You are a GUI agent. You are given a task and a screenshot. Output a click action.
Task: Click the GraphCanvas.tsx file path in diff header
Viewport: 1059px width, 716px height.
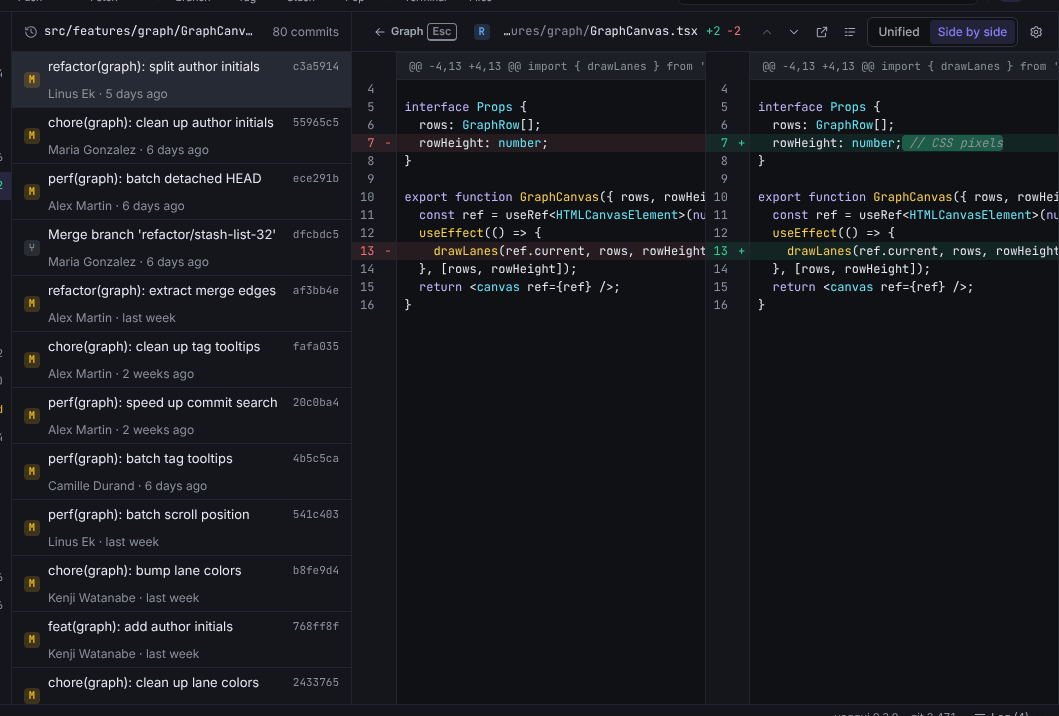click(600, 31)
